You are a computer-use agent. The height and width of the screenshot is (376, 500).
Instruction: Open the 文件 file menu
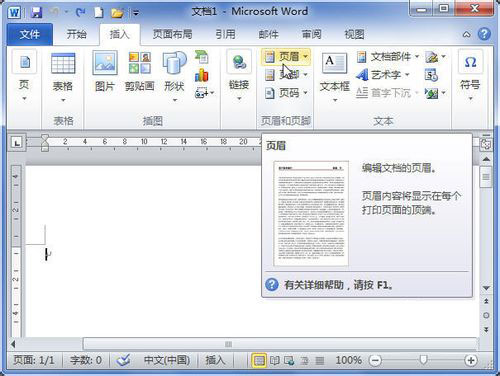pyautogui.click(x=30, y=34)
